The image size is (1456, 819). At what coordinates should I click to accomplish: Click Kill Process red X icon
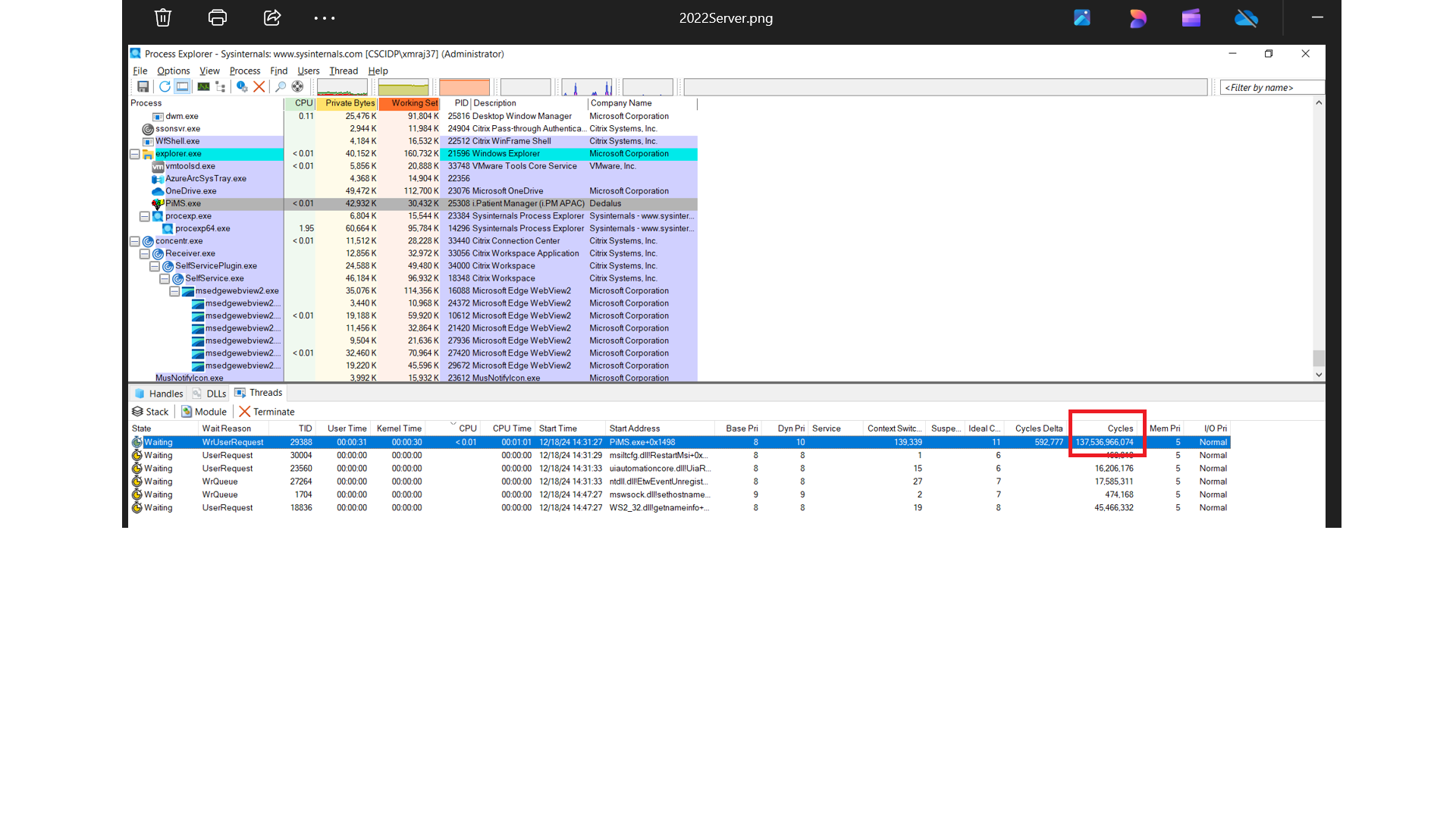pos(259,86)
